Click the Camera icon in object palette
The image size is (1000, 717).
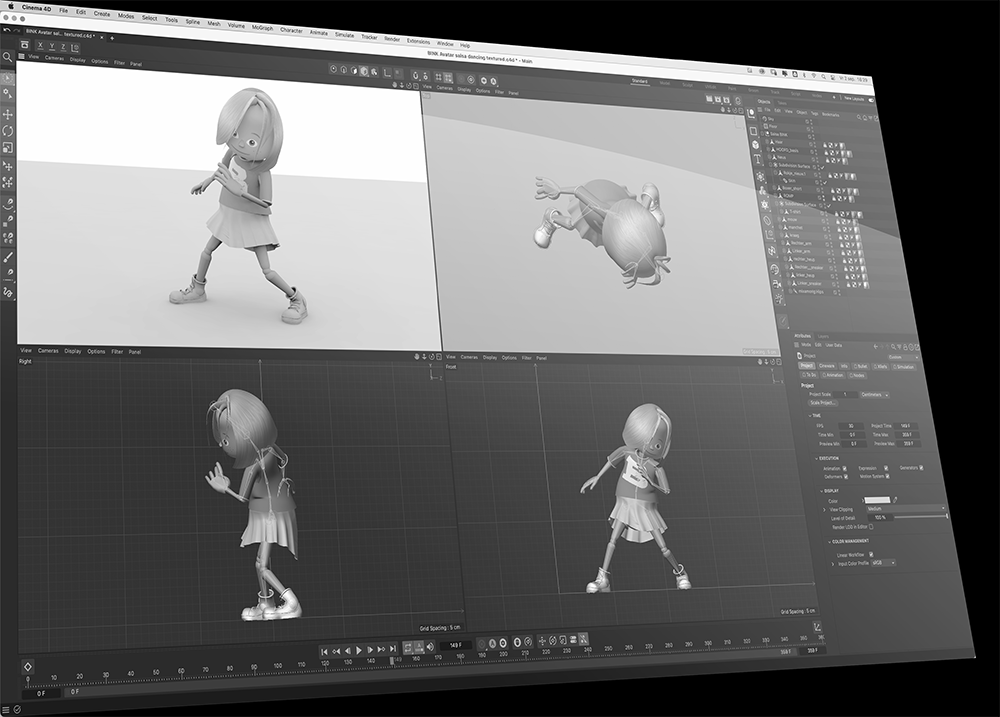click(x=776, y=284)
